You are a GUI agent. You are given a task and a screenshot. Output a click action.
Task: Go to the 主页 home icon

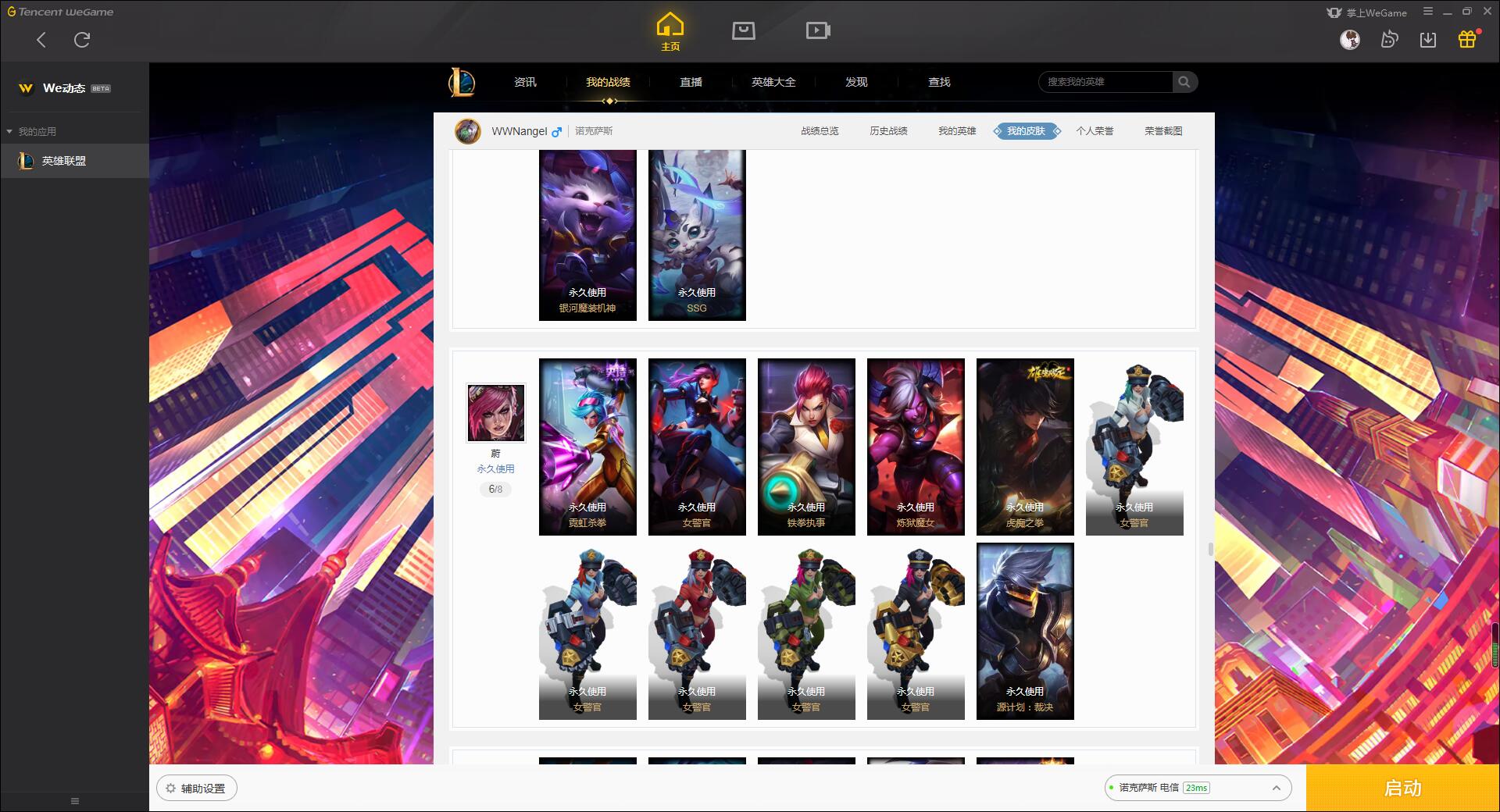(x=670, y=31)
